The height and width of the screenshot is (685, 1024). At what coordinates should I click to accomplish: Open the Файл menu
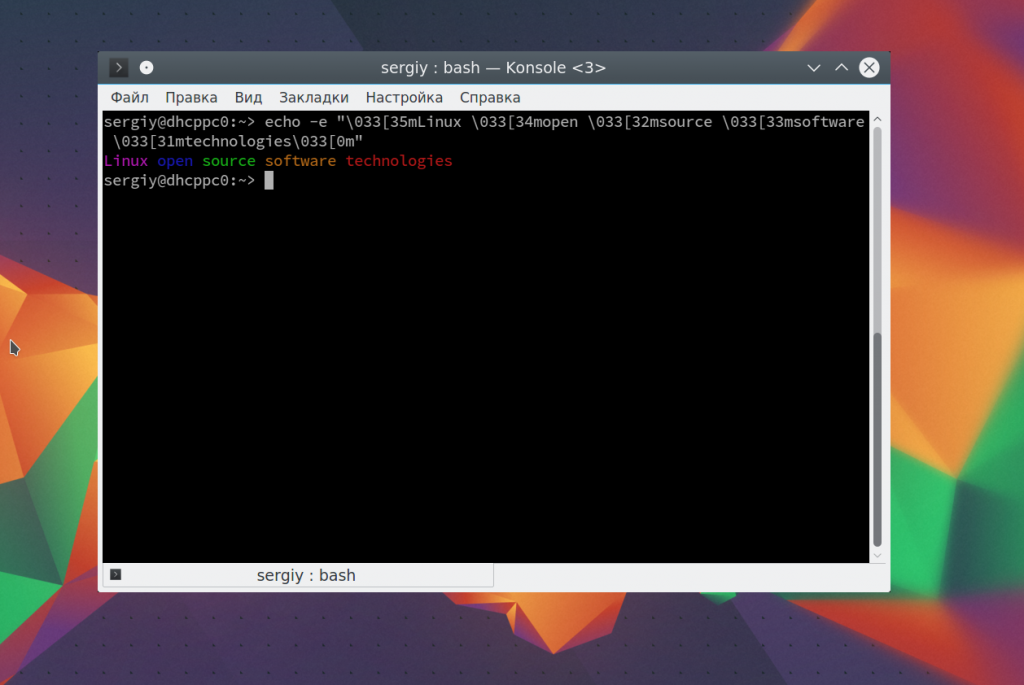pyautogui.click(x=129, y=97)
